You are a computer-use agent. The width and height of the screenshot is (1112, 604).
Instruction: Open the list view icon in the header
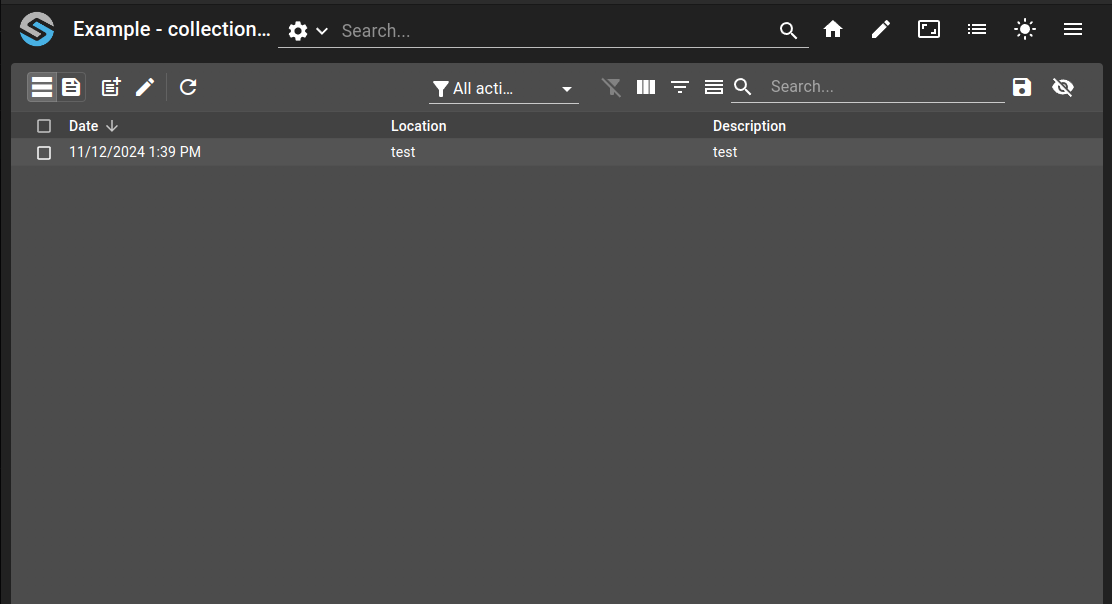pyautogui.click(x=977, y=29)
